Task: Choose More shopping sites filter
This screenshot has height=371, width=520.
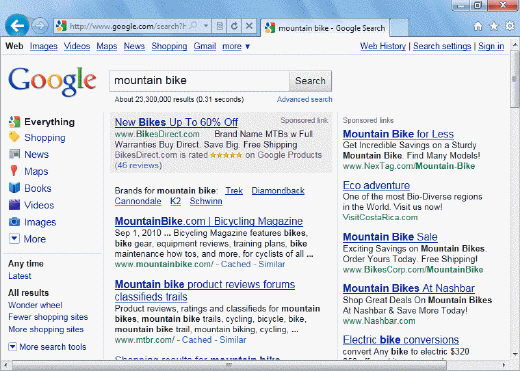Action: 46,329
